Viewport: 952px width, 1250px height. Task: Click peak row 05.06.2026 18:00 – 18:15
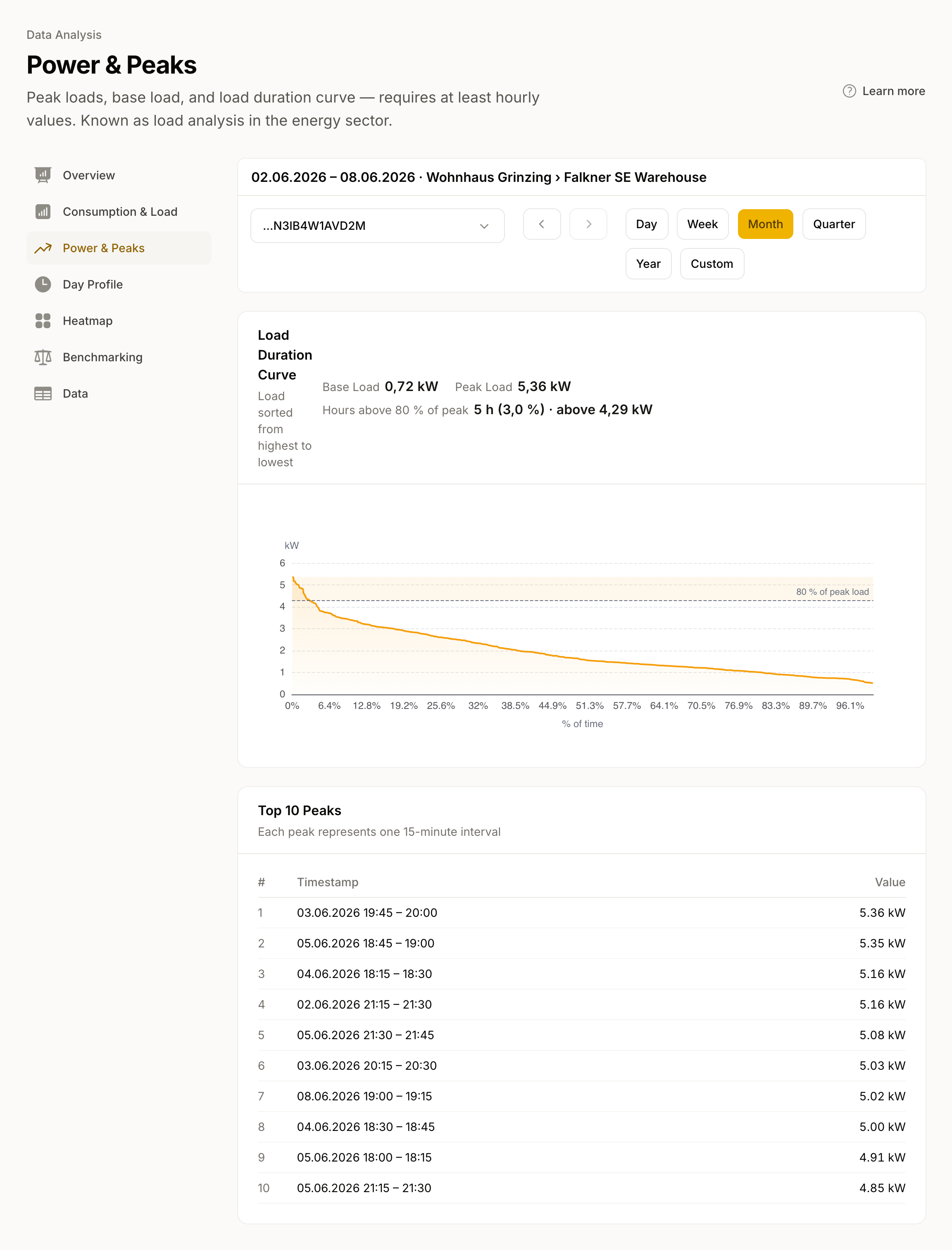tap(581, 1157)
